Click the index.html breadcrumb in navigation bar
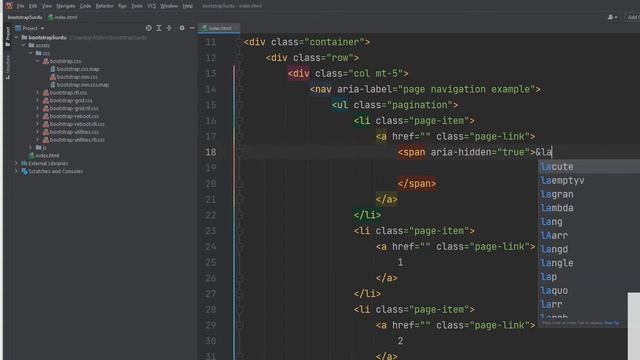The width and height of the screenshot is (640, 360). tap(62, 17)
